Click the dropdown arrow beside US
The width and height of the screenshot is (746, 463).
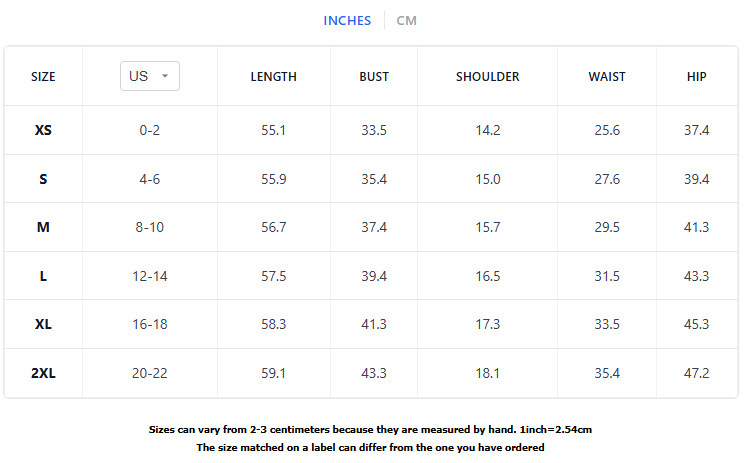click(x=165, y=76)
